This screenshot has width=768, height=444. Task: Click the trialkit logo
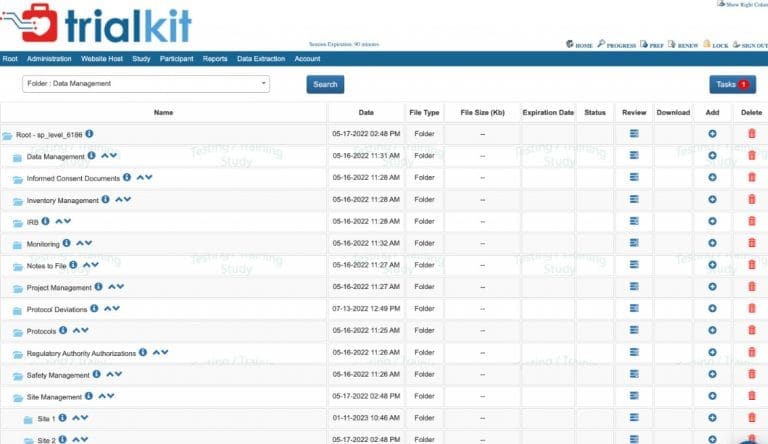tap(96, 24)
